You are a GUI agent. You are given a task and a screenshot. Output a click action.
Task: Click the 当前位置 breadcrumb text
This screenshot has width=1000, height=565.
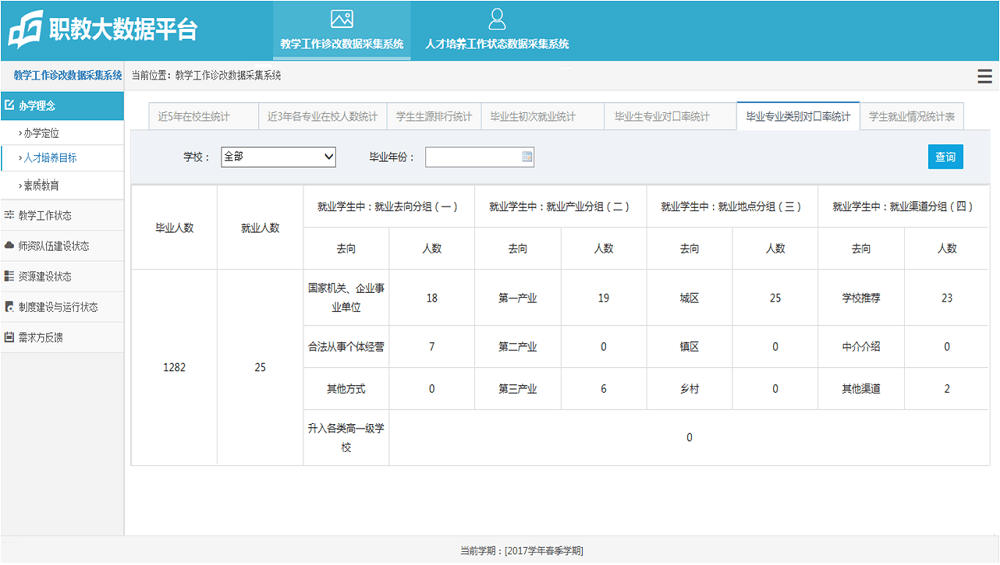pyautogui.click(x=206, y=75)
